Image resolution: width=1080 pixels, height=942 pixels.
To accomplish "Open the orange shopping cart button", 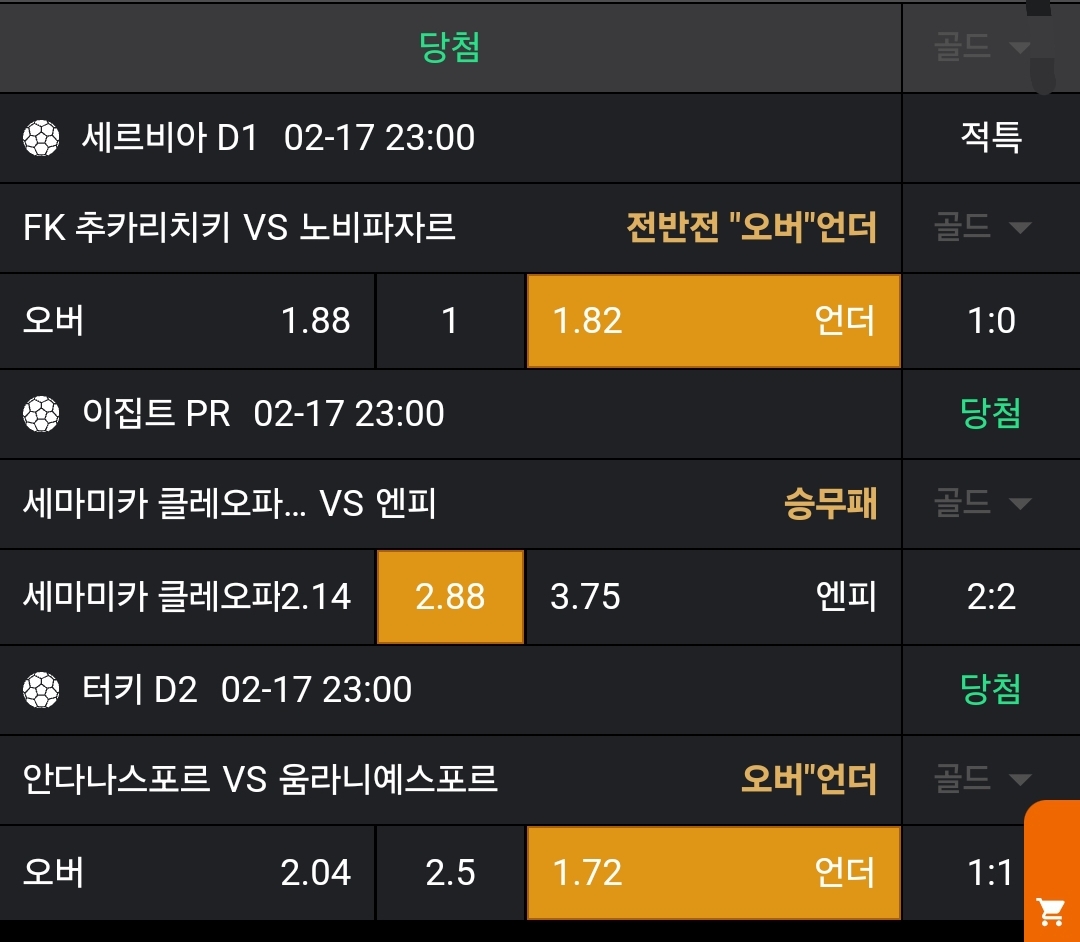I will coord(1051,910).
